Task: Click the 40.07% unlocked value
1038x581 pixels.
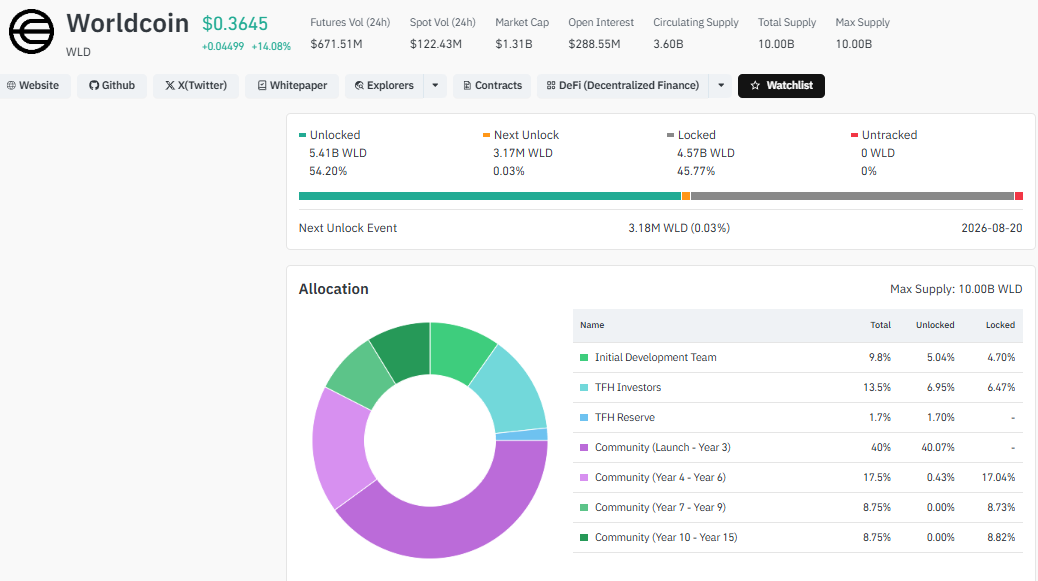Action: pos(937,447)
